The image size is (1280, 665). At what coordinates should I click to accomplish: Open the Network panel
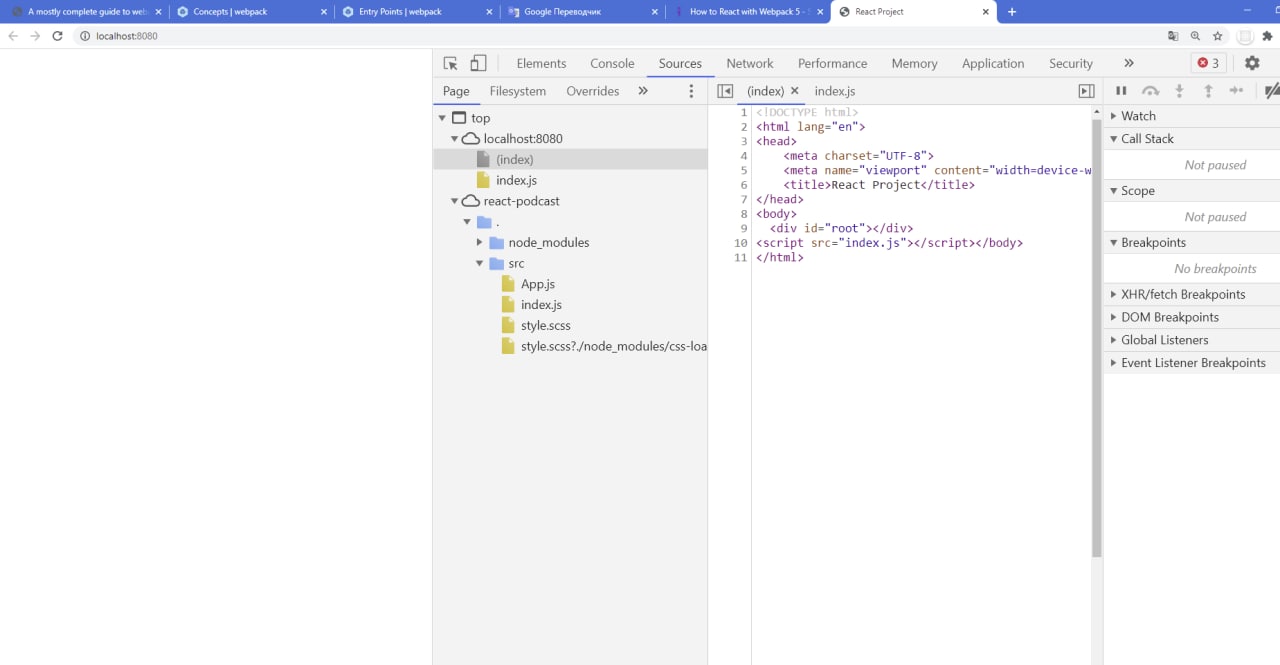tap(750, 63)
